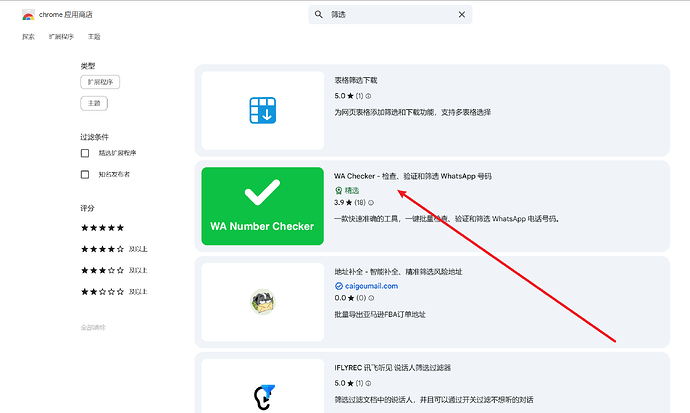Check the 精选扩展程序 filter checkbox
Image resolution: width=690 pixels, height=413 pixels.
[x=85, y=153]
